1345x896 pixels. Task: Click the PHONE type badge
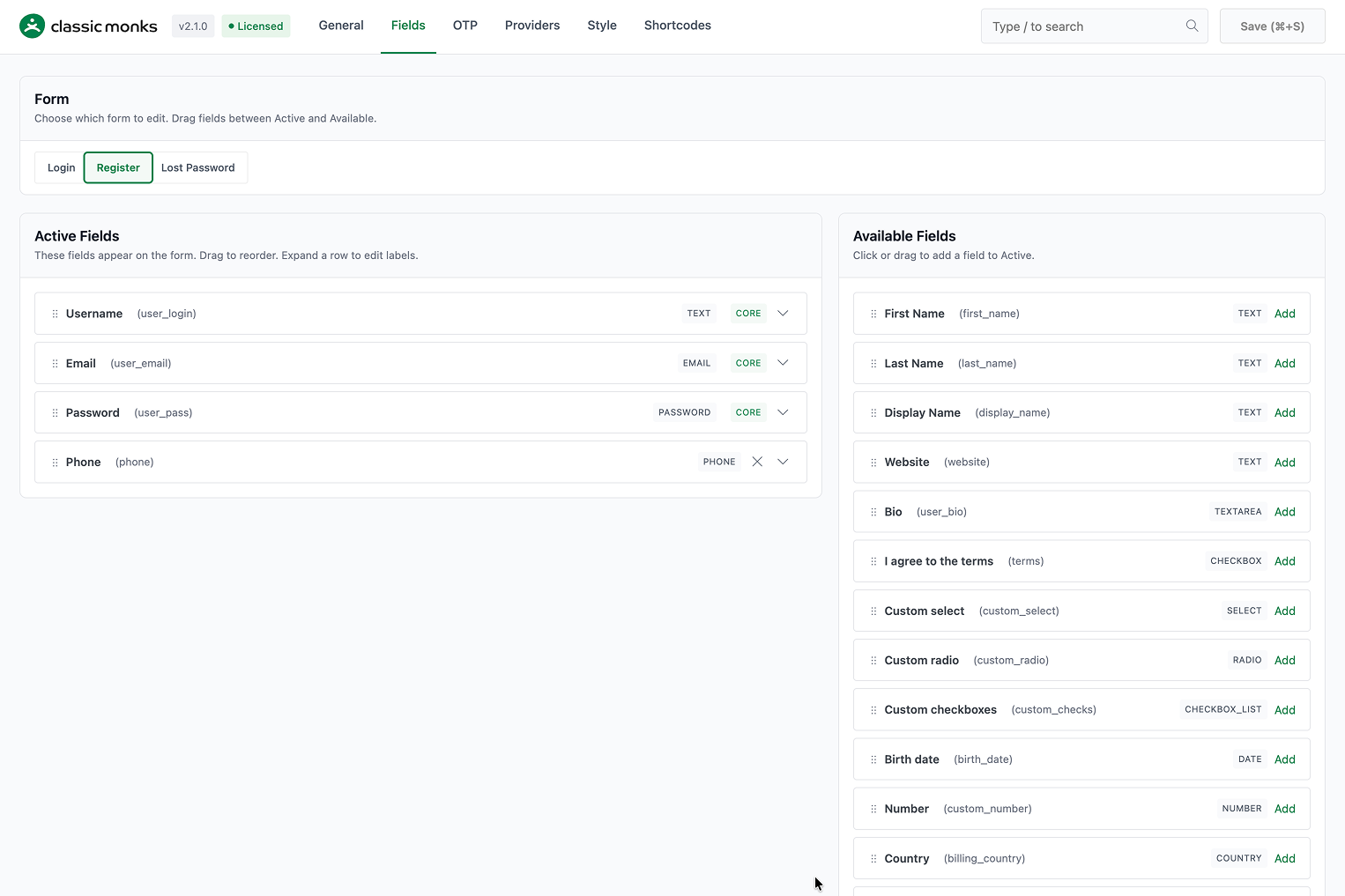click(x=719, y=462)
